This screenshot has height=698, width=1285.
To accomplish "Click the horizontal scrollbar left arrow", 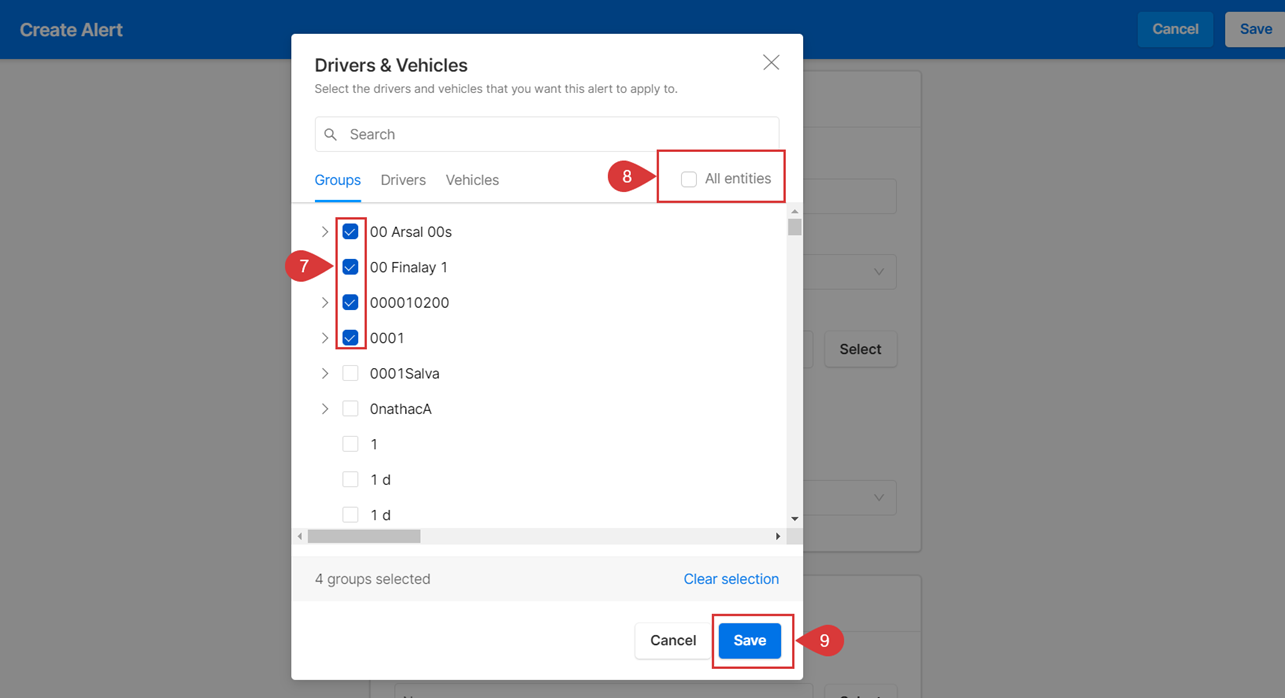I will click(x=300, y=537).
